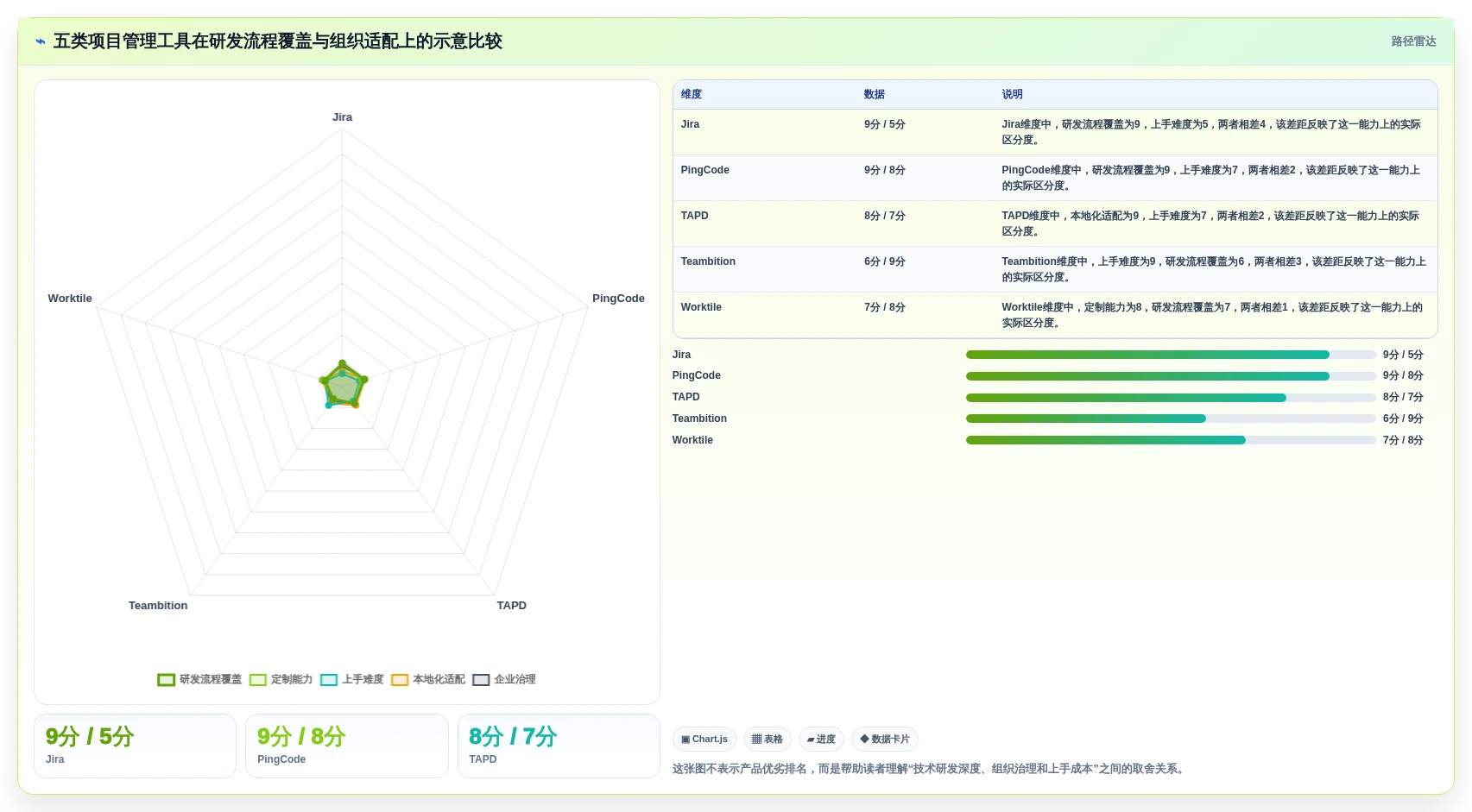This screenshot has width=1472, height=812.
Task: Click the TAPD progress bar
Action: click(1171, 398)
